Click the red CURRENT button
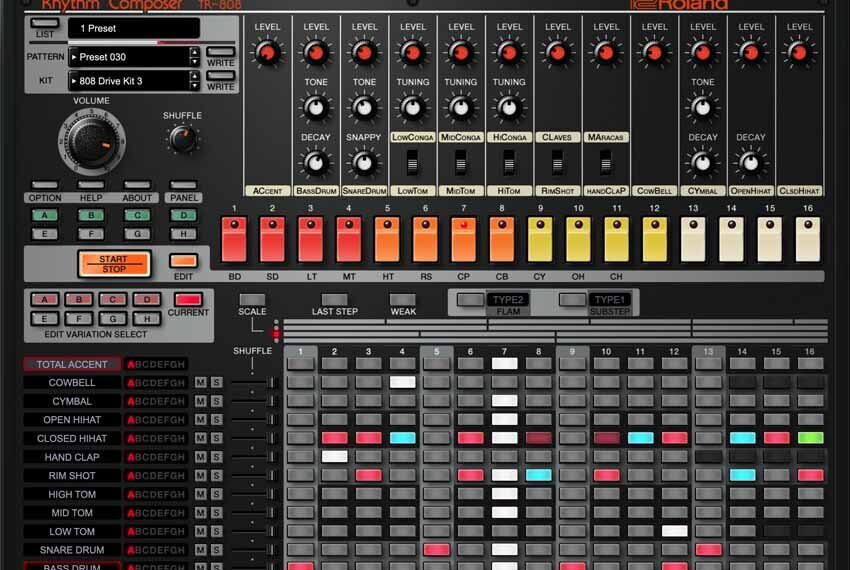Viewport: 850px width, 570px height. [188, 299]
